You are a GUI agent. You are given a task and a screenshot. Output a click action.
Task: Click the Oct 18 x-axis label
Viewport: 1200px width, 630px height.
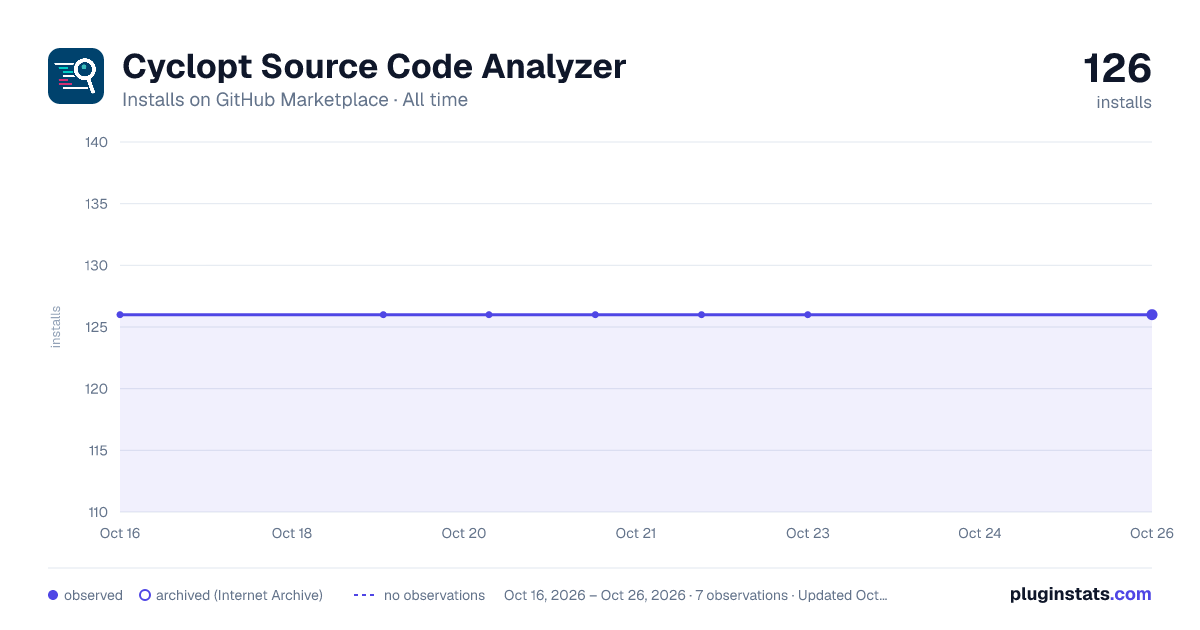292,533
